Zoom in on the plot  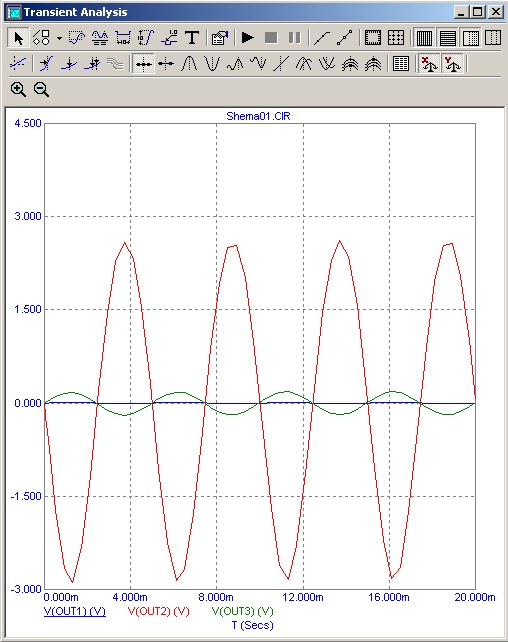(18, 89)
